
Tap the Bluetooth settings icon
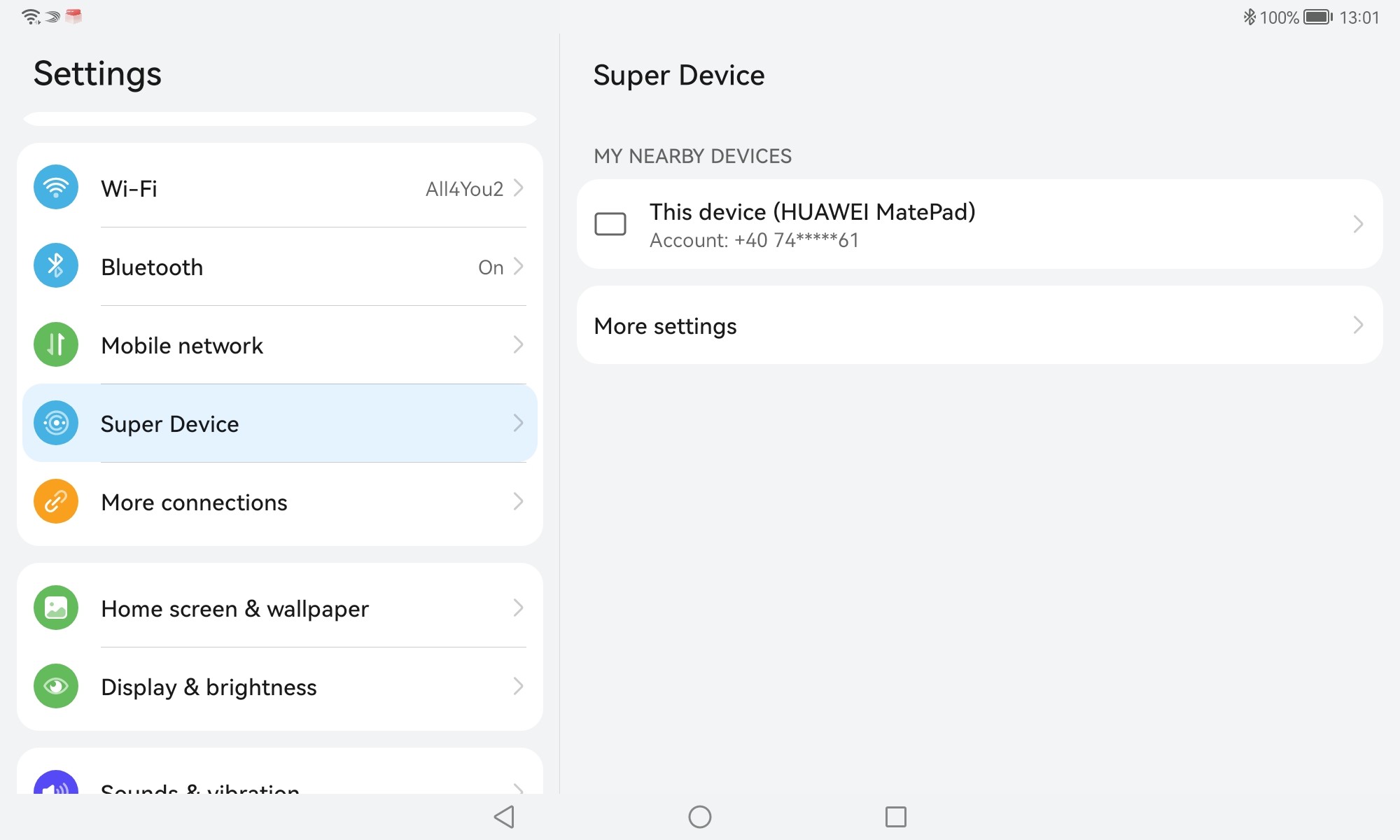pyautogui.click(x=56, y=266)
